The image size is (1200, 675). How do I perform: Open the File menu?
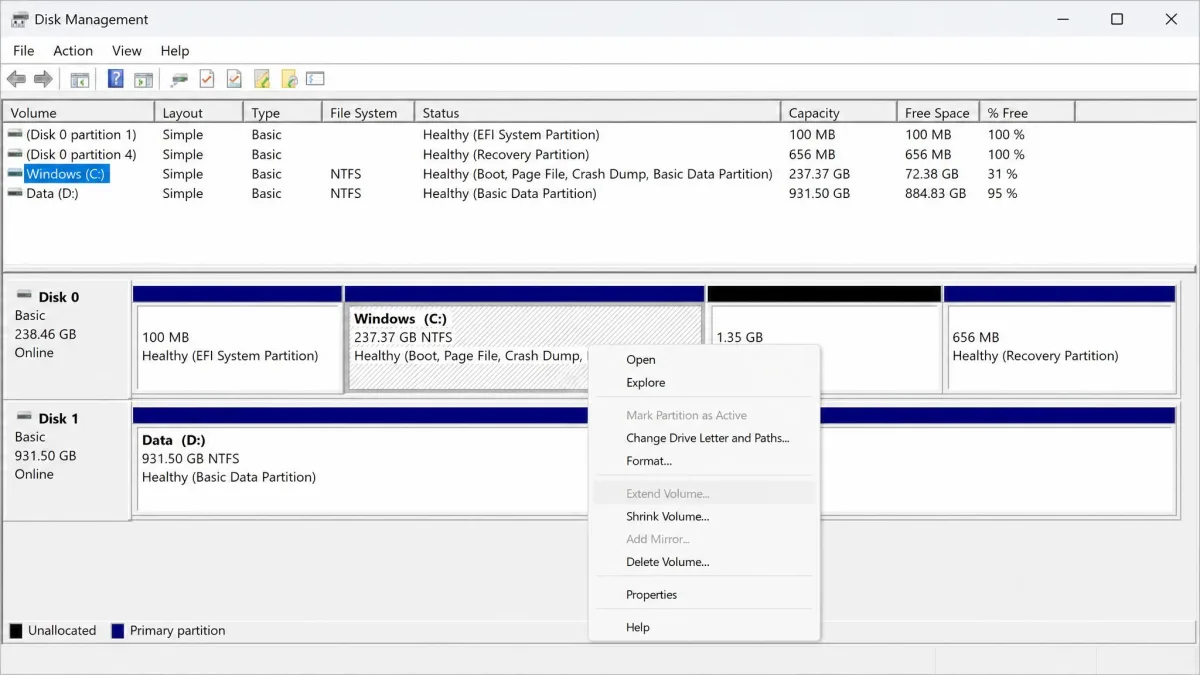pyautogui.click(x=24, y=51)
